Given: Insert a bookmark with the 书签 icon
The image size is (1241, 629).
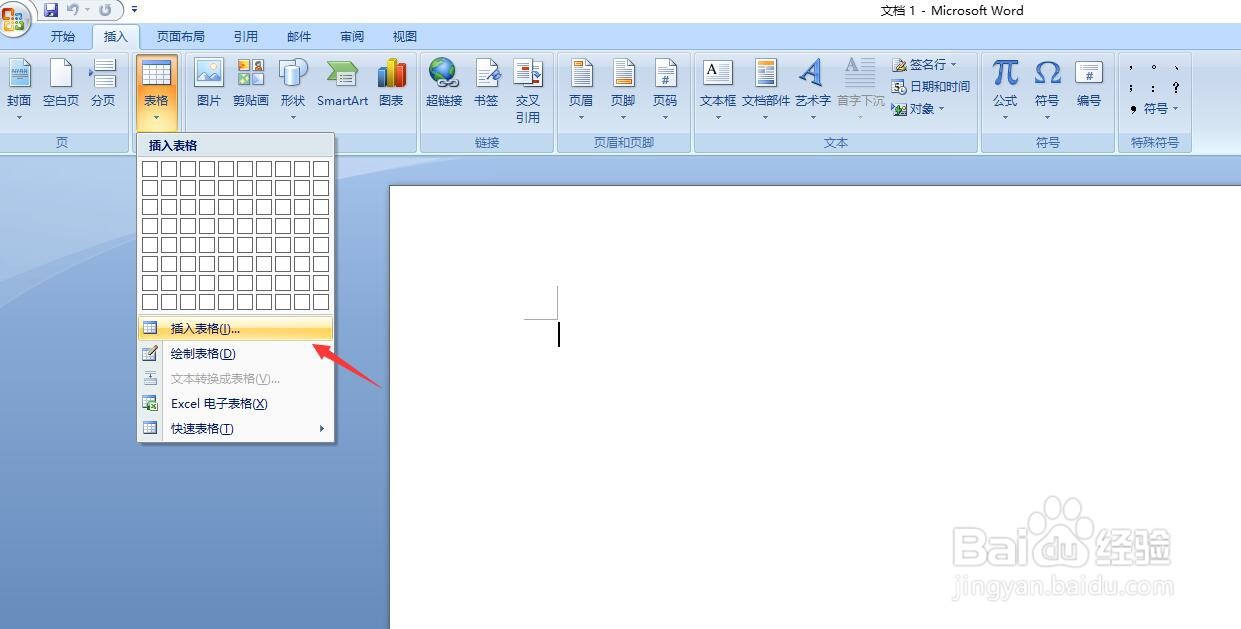Looking at the screenshot, I should (x=487, y=85).
